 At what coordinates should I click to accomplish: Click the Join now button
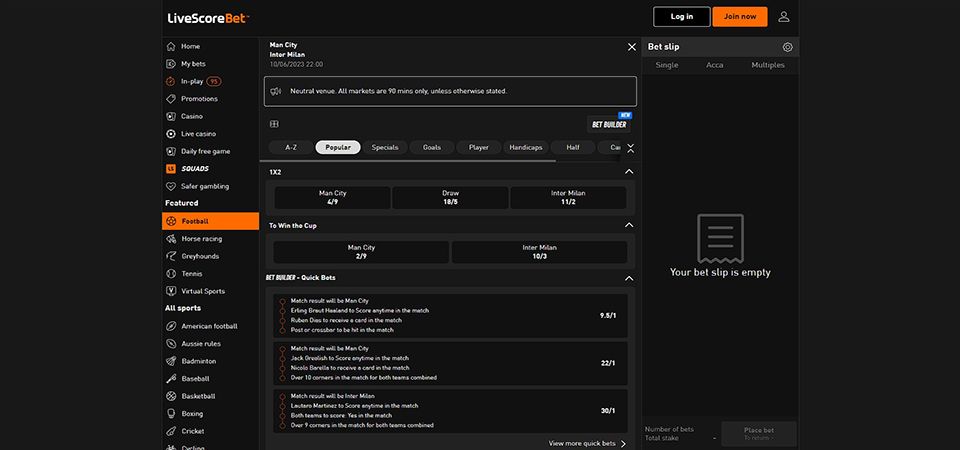[x=740, y=17]
